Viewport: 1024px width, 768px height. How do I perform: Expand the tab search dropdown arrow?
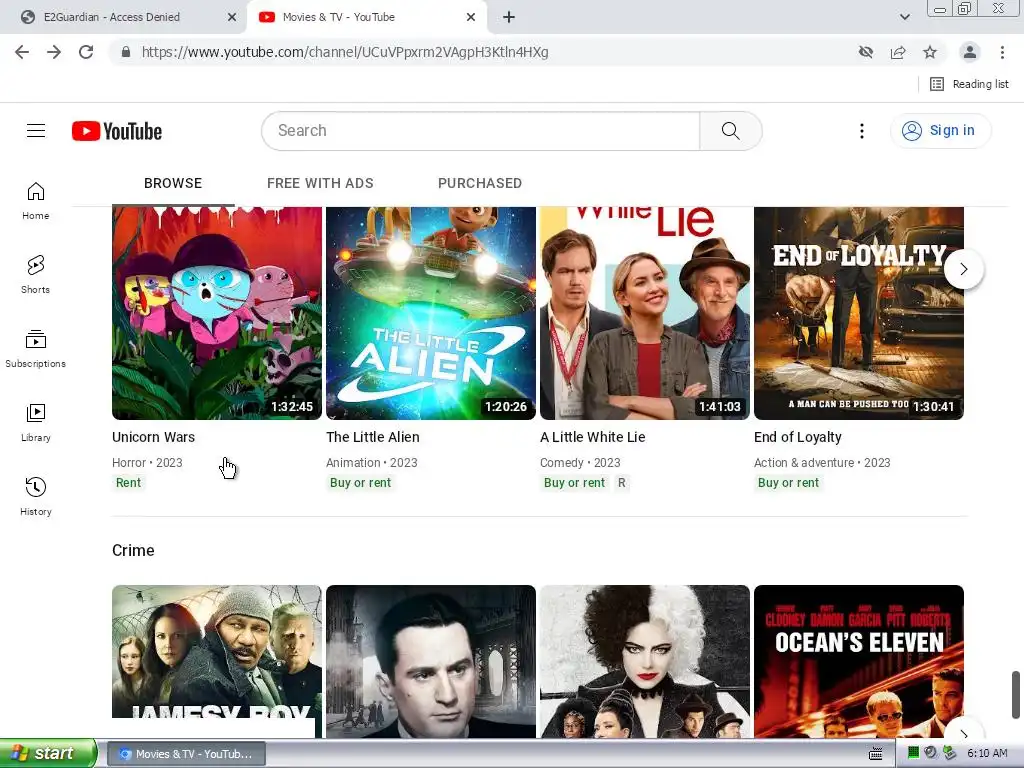[904, 18]
